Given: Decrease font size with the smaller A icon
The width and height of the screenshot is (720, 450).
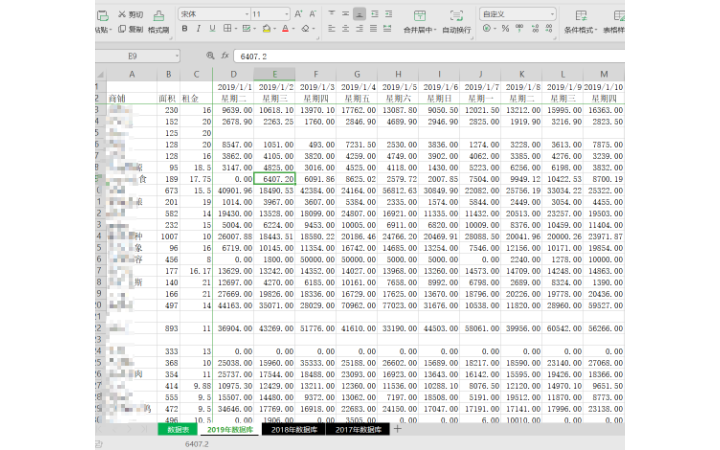Looking at the screenshot, I should [312, 14].
